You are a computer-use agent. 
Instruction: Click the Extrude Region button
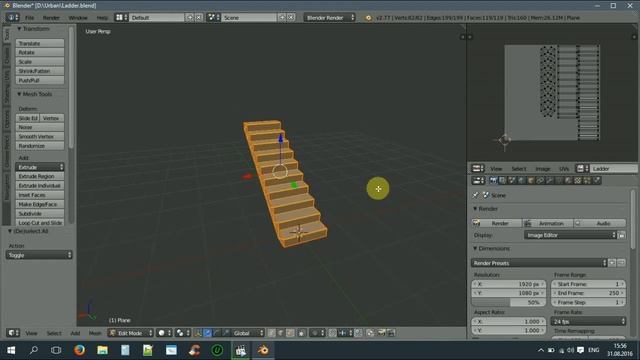click(40, 176)
